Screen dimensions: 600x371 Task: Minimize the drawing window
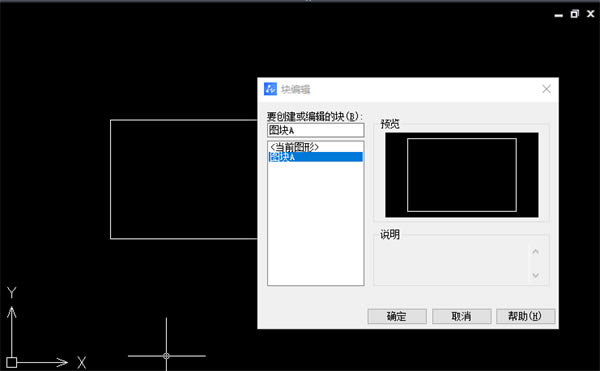click(559, 15)
